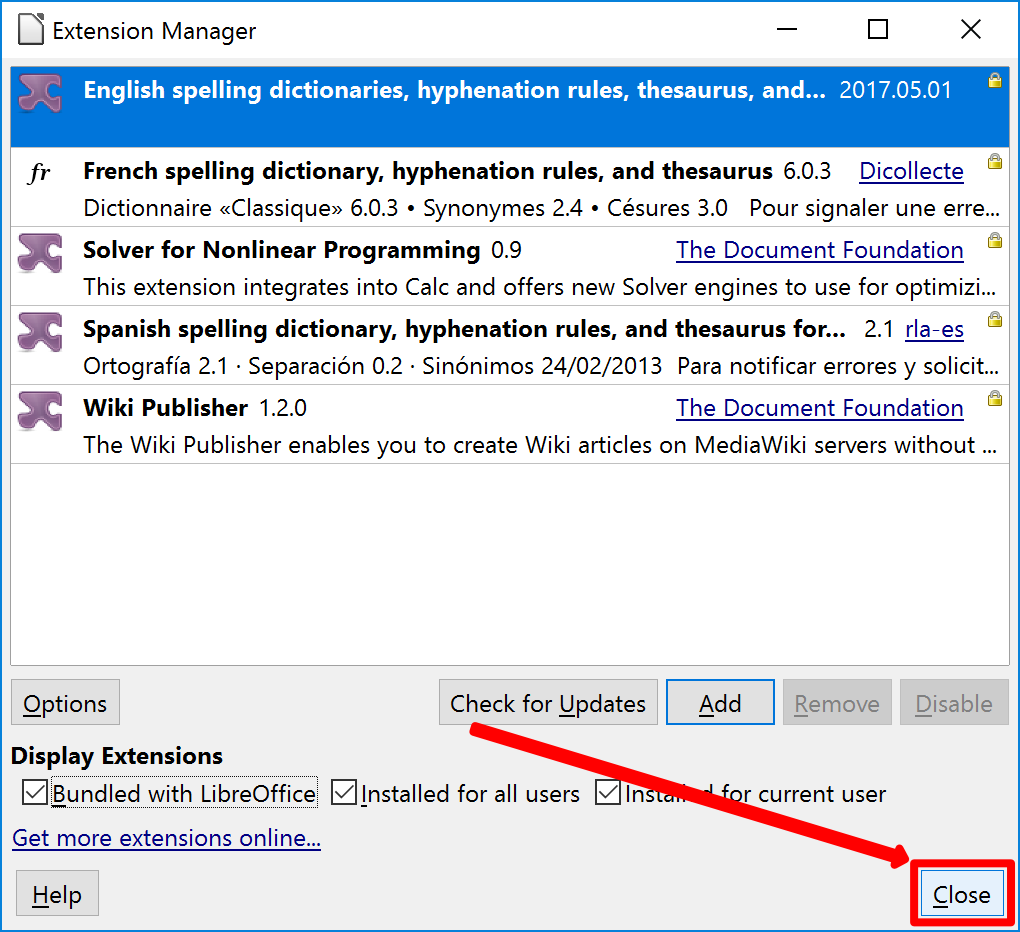The image size is (1020, 932).
Task: Open Help for Extension Manager
Action: (x=57, y=894)
